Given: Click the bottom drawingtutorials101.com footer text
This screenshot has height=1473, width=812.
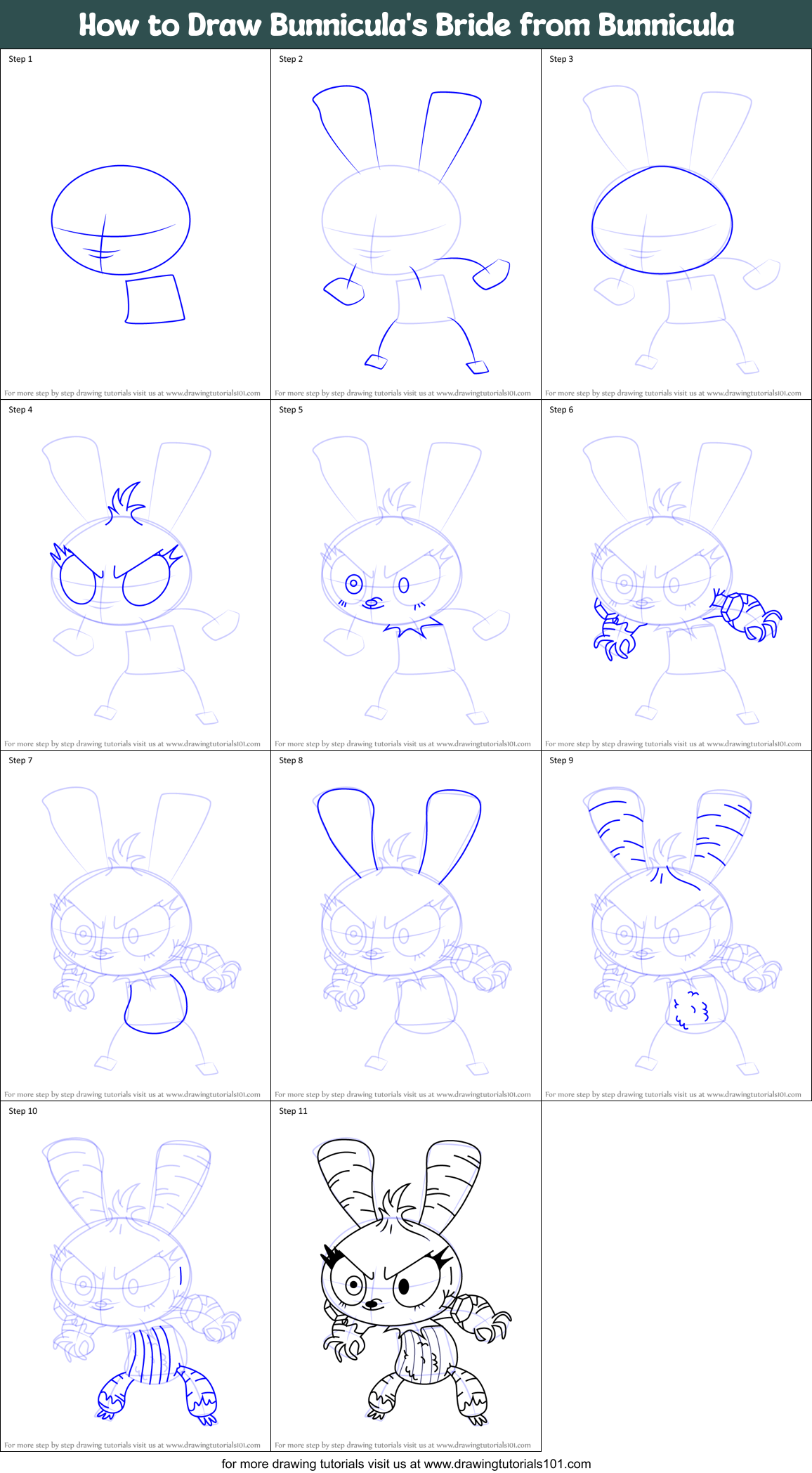Looking at the screenshot, I should [x=406, y=1464].
